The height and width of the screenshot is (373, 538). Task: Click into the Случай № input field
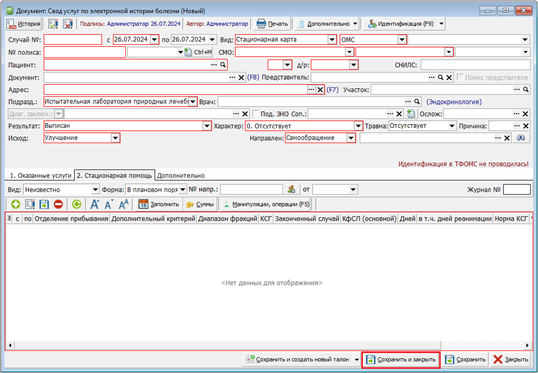tap(73, 40)
